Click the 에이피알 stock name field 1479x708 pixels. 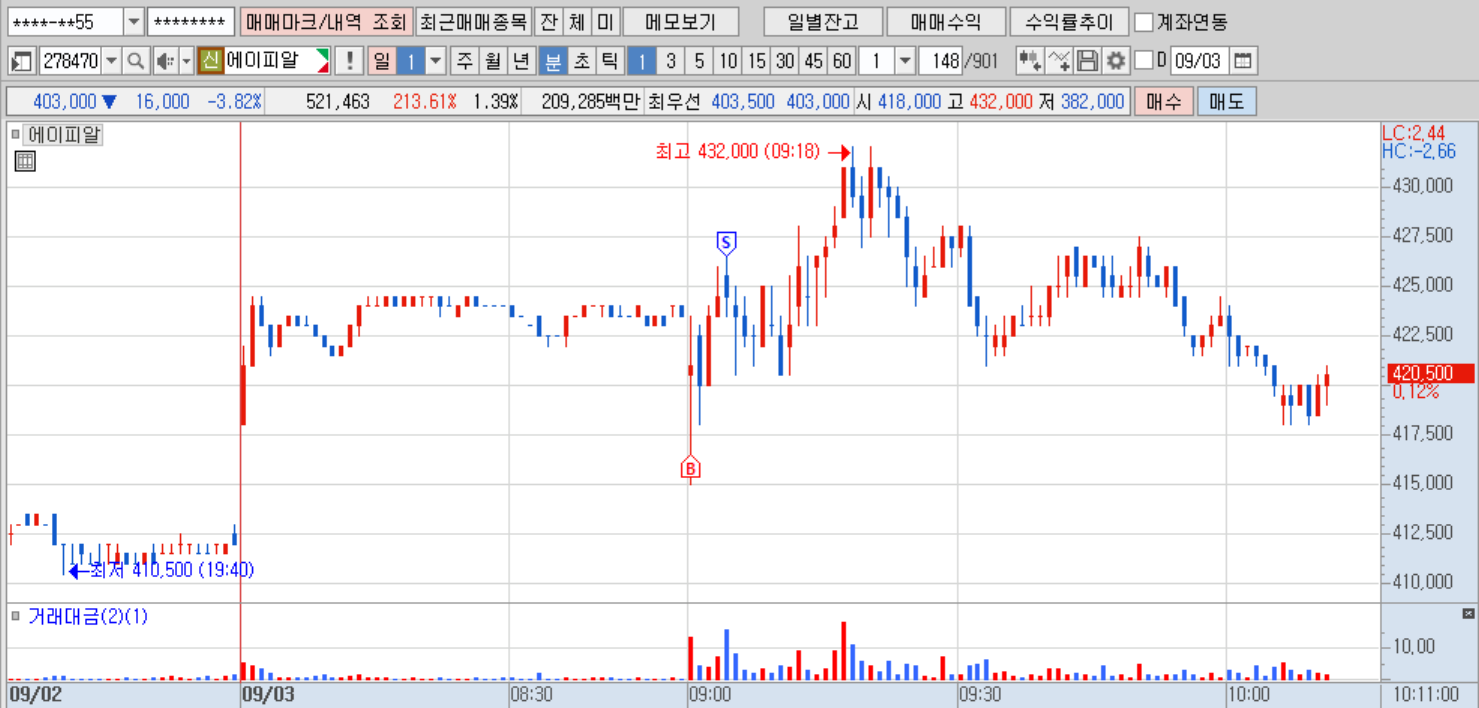[x=277, y=61]
